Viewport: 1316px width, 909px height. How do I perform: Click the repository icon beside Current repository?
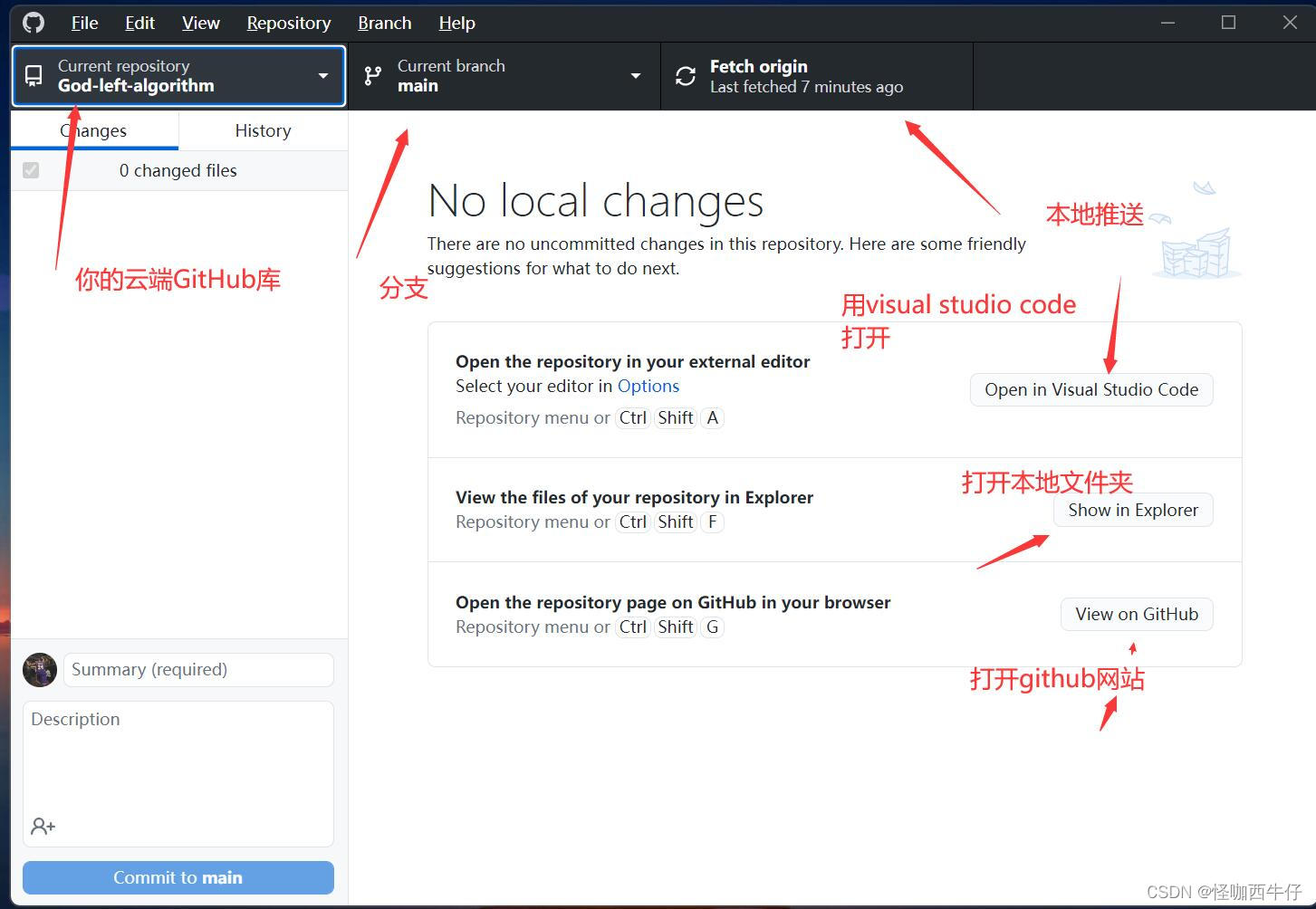[34, 76]
